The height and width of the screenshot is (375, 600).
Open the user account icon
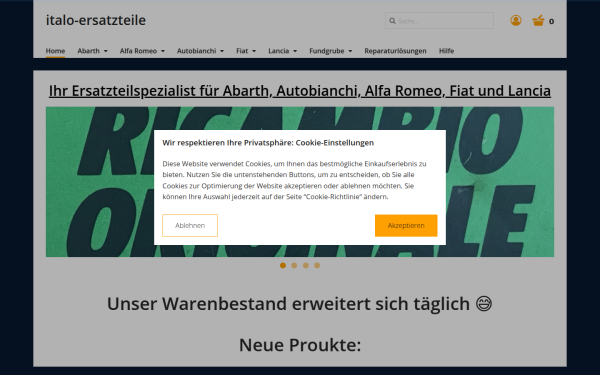515,20
